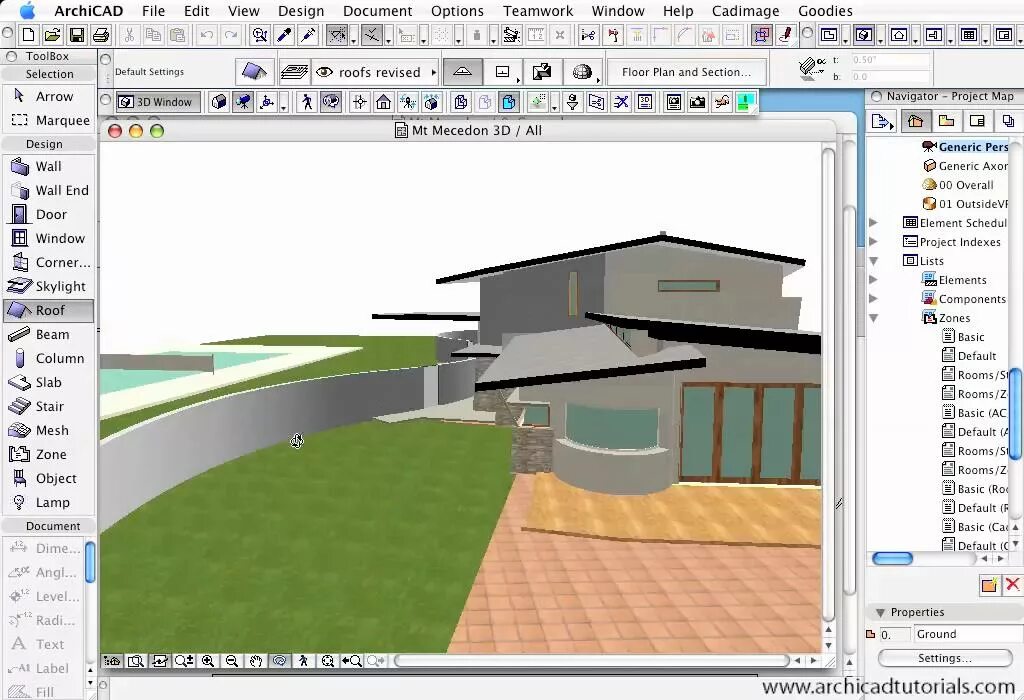Toggle layer eye icon beside roofs revised
Image resolution: width=1024 pixels, height=700 pixels.
324,72
